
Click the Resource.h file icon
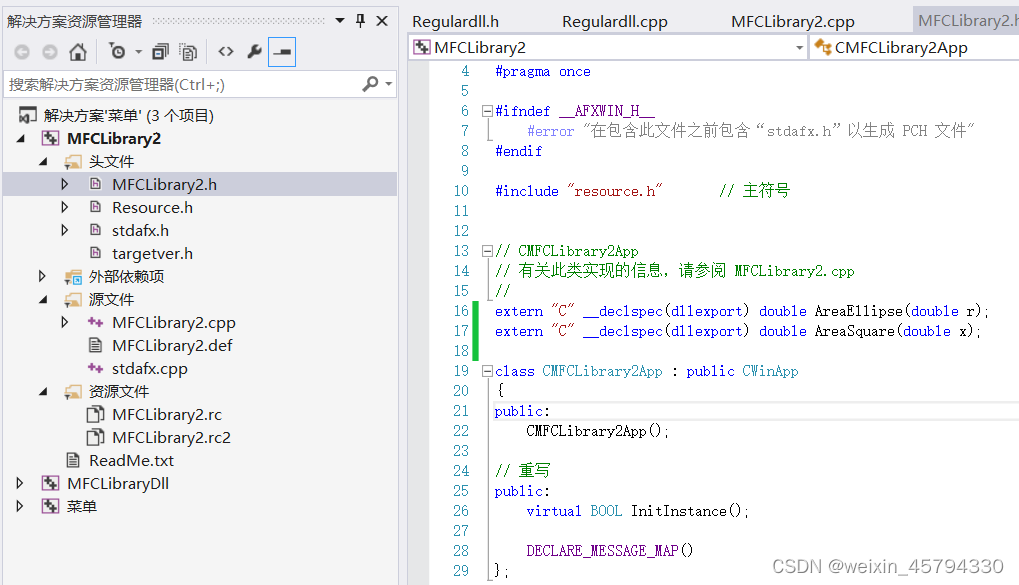coord(96,207)
